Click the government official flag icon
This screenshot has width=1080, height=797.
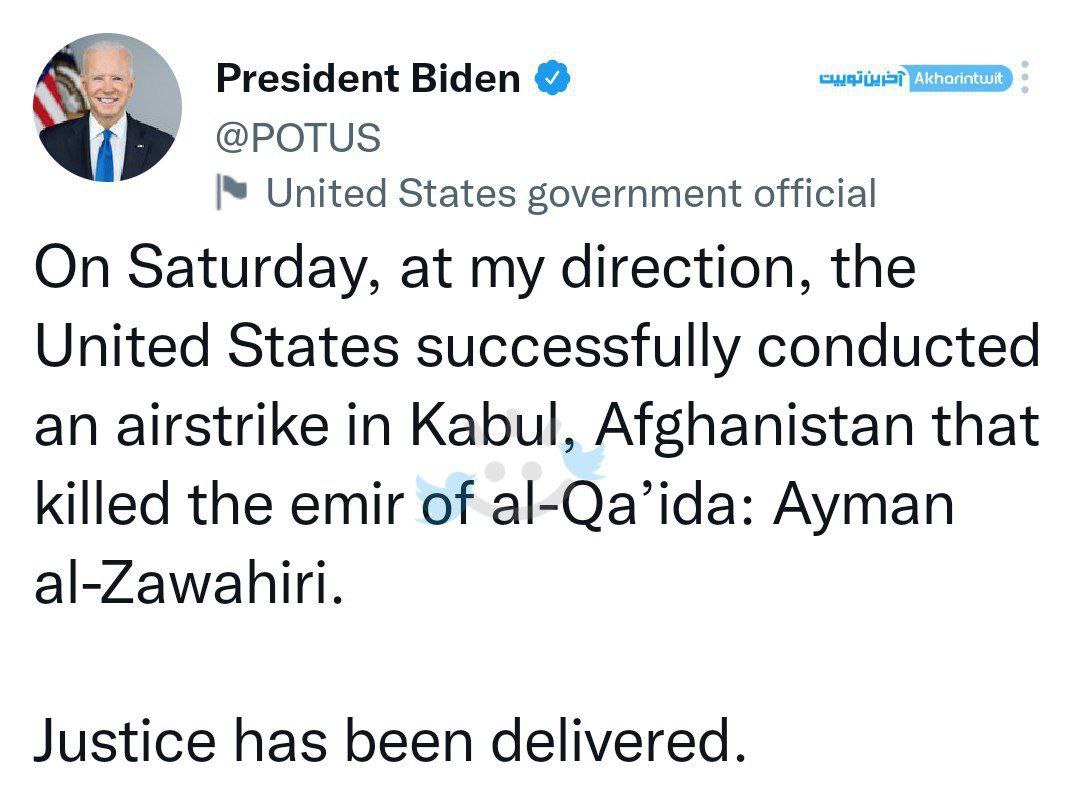coord(231,192)
